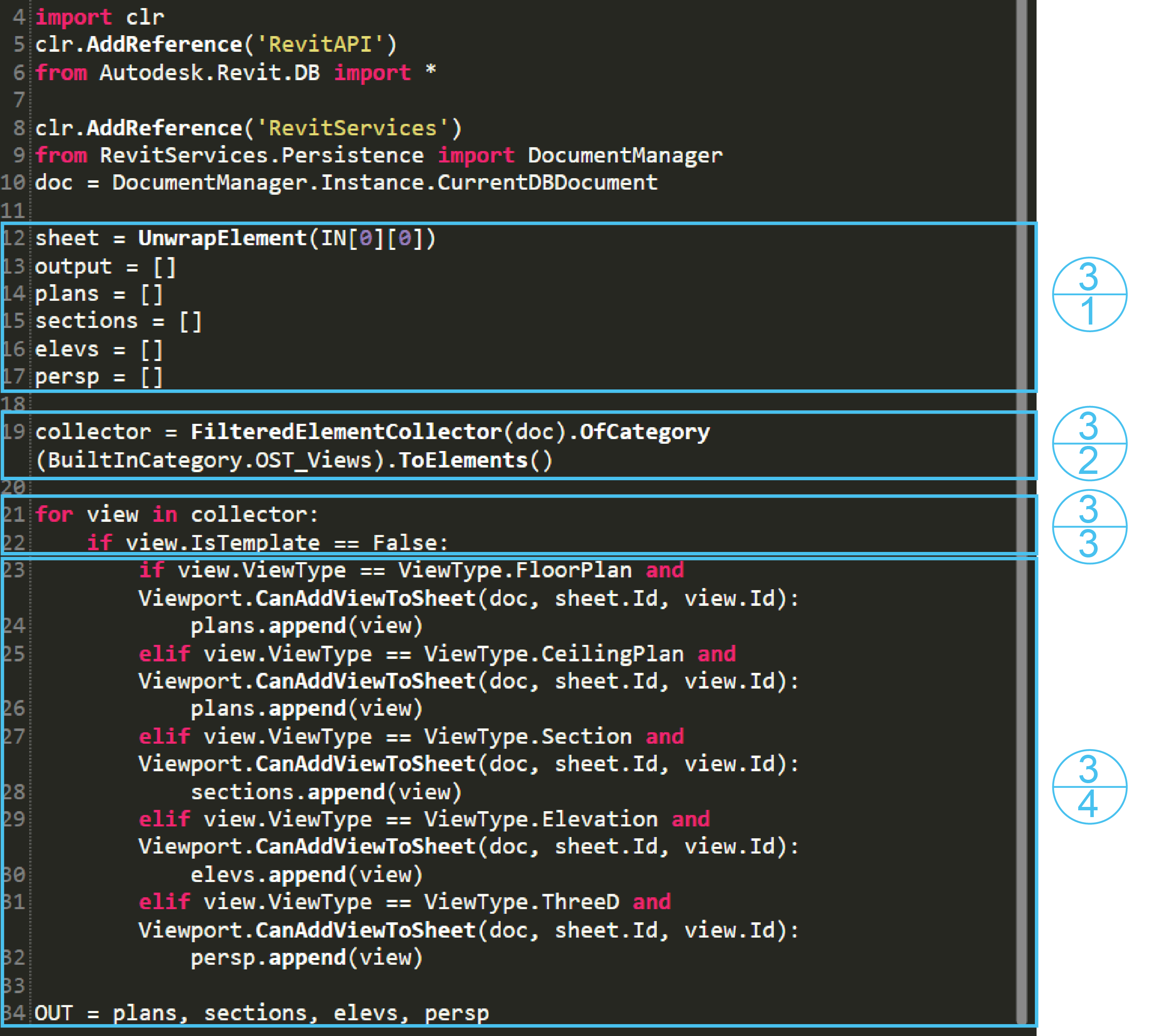Image resolution: width=1149 pixels, height=1036 pixels.
Task: Click the circled 3/2 annotation marker
Action: point(1089,443)
